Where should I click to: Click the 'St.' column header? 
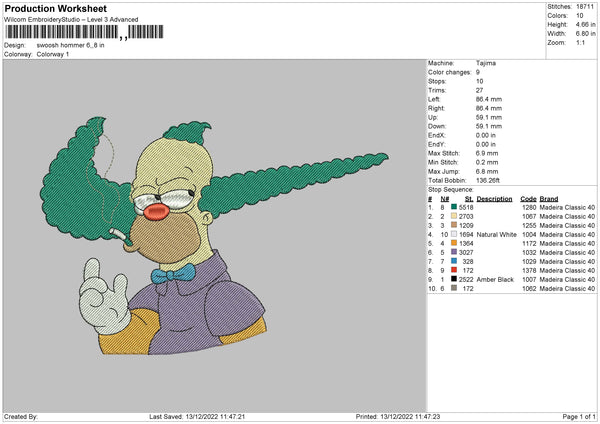point(469,199)
